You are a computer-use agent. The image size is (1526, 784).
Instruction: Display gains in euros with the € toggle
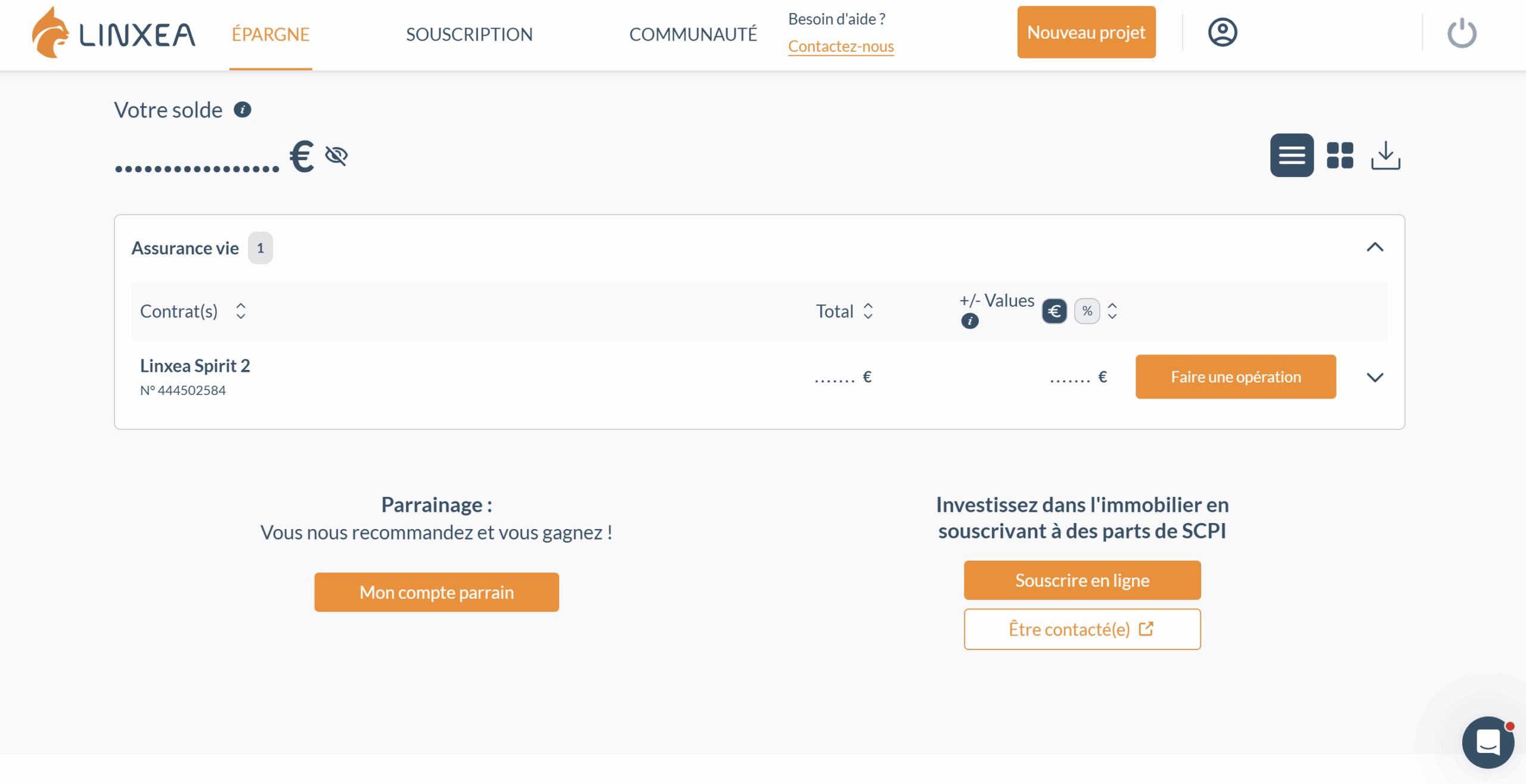pos(1054,311)
